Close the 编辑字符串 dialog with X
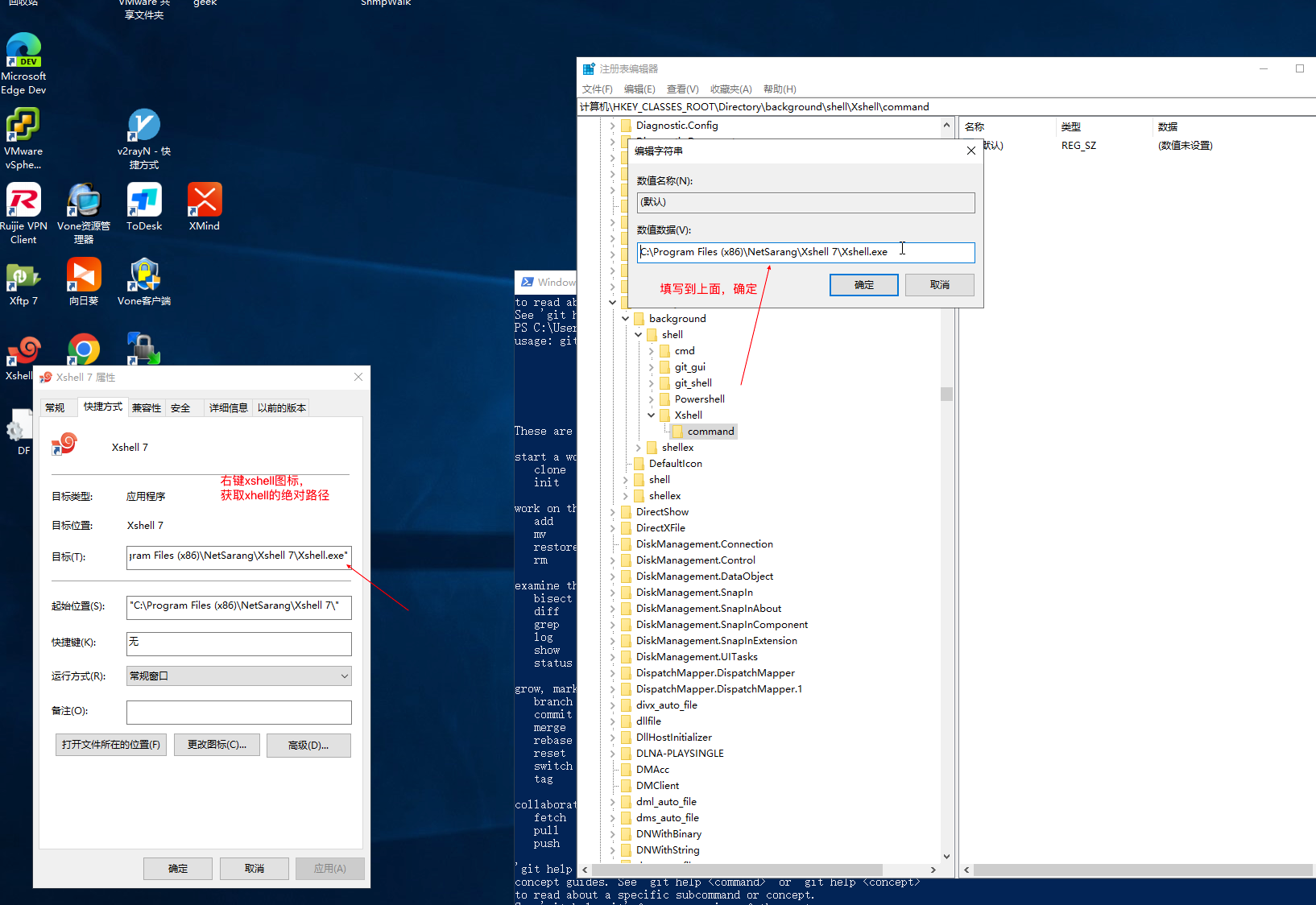Screen dimensions: 1316x905 coord(971,151)
